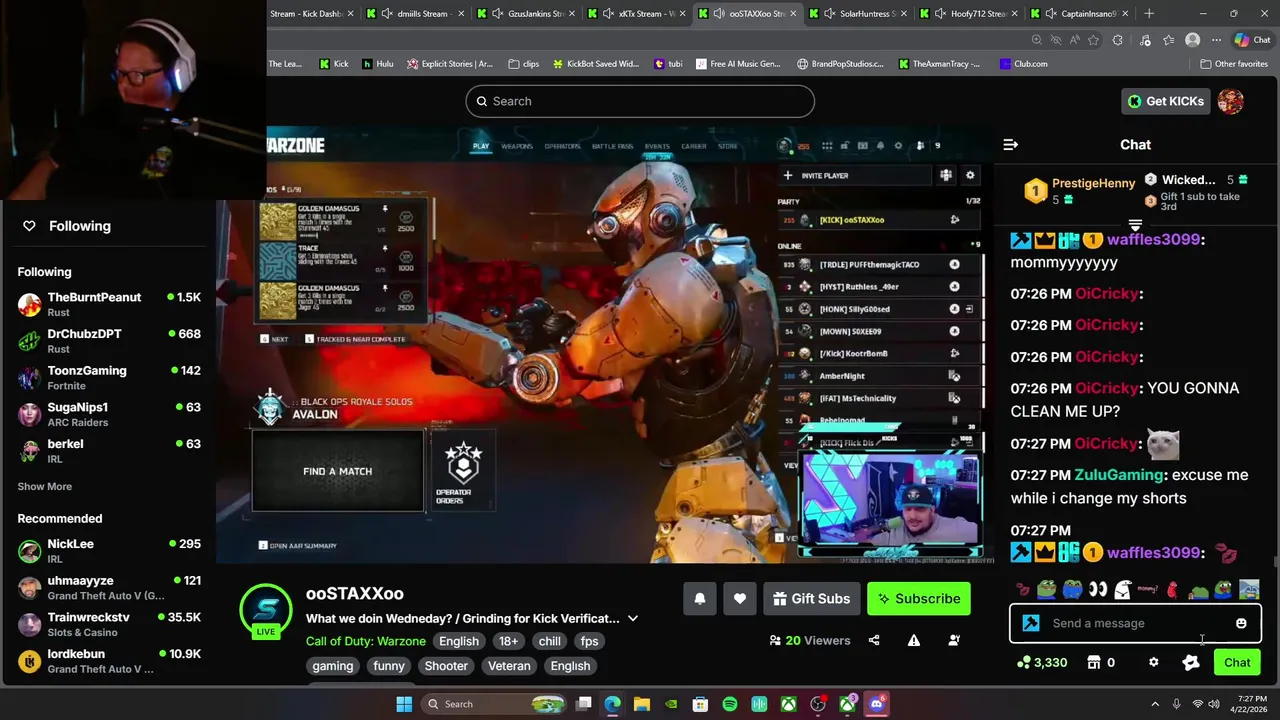Open the chat emote picker smiley
The width and height of the screenshot is (1280, 720).
tap(1241, 624)
